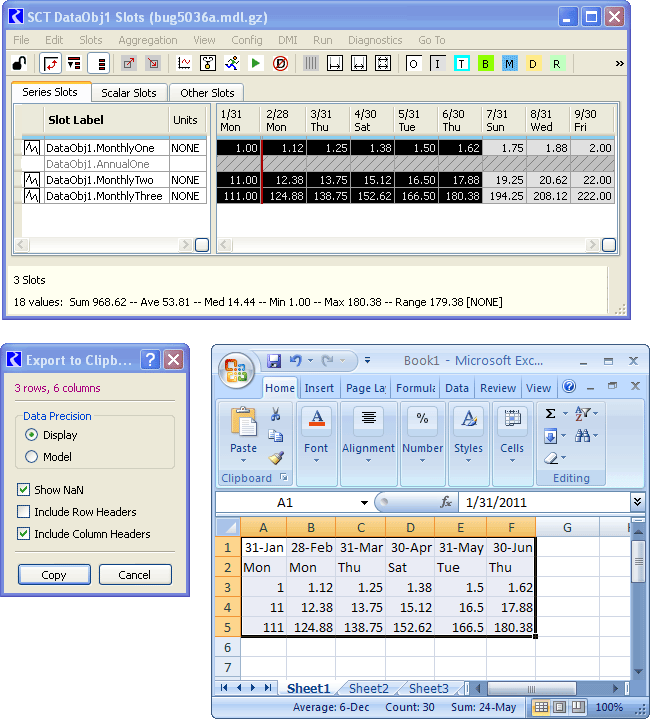Click the Export dialog help question button
The image size is (650, 719).
150,359
